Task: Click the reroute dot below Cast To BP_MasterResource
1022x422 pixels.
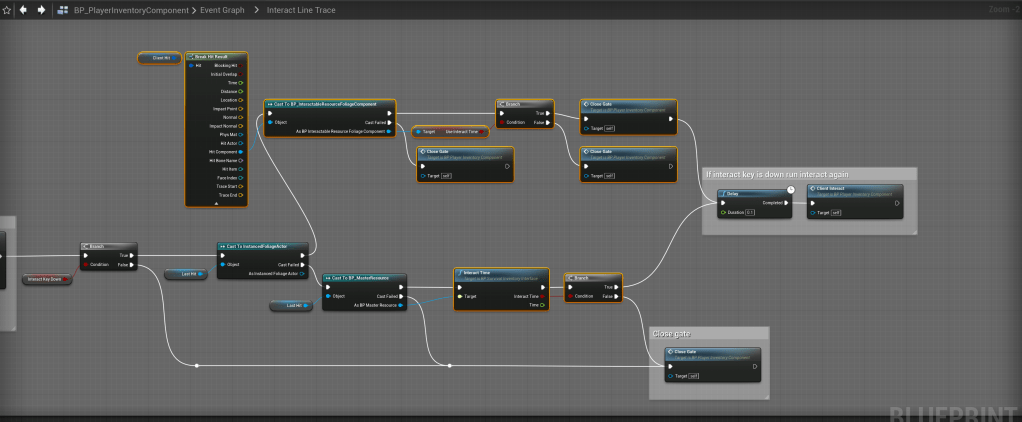Action: click(450, 365)
